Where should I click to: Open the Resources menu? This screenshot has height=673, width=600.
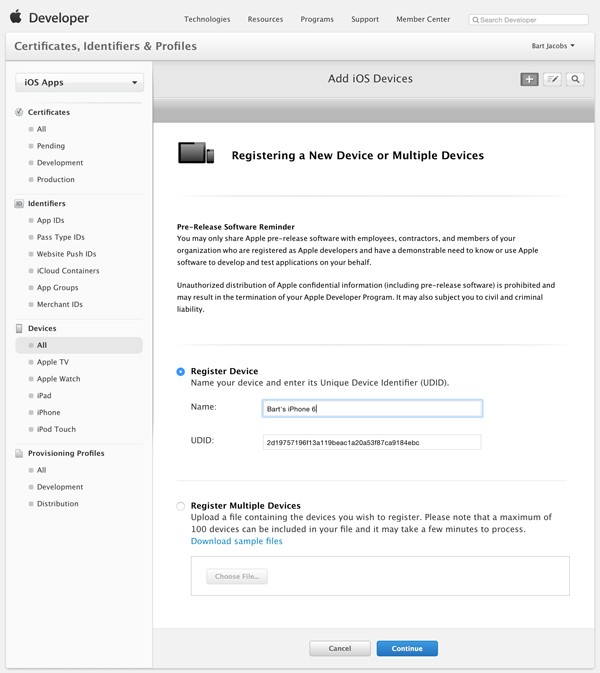[265, 19]
